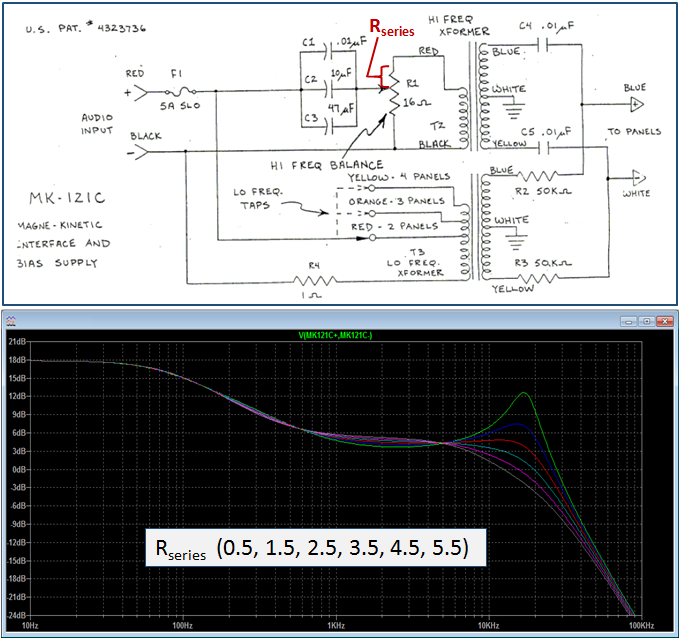Click the LTspice waveform window icon

(11, 321)
